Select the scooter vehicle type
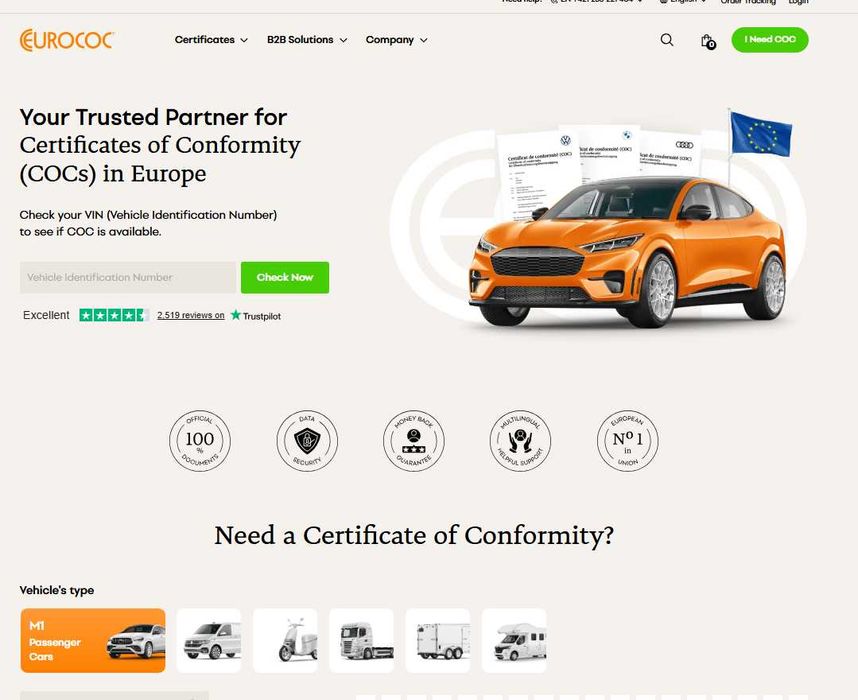The height and width of the screenshot is (700, 858). point(285,640)
